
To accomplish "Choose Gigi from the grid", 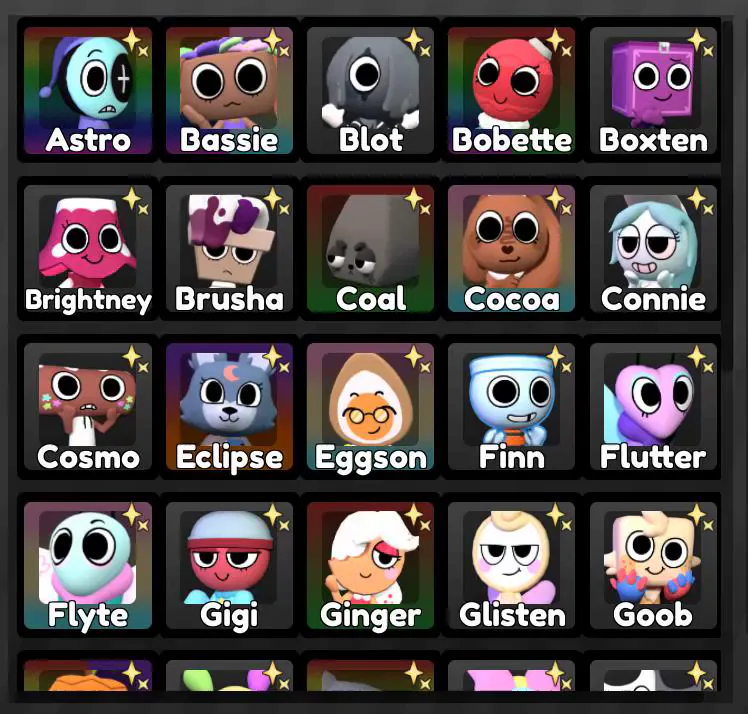I will pyautogui.click(x=229, y=565).
